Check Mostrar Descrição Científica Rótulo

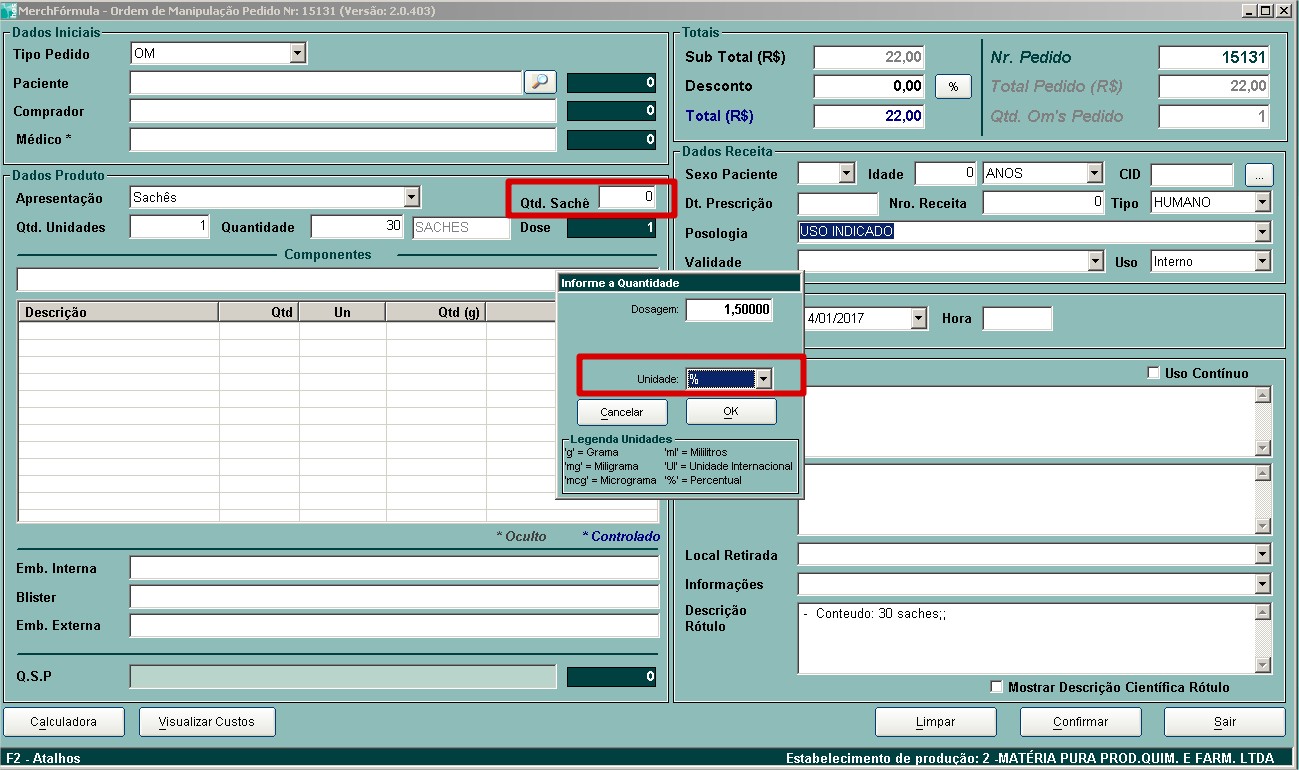point(996,687)
